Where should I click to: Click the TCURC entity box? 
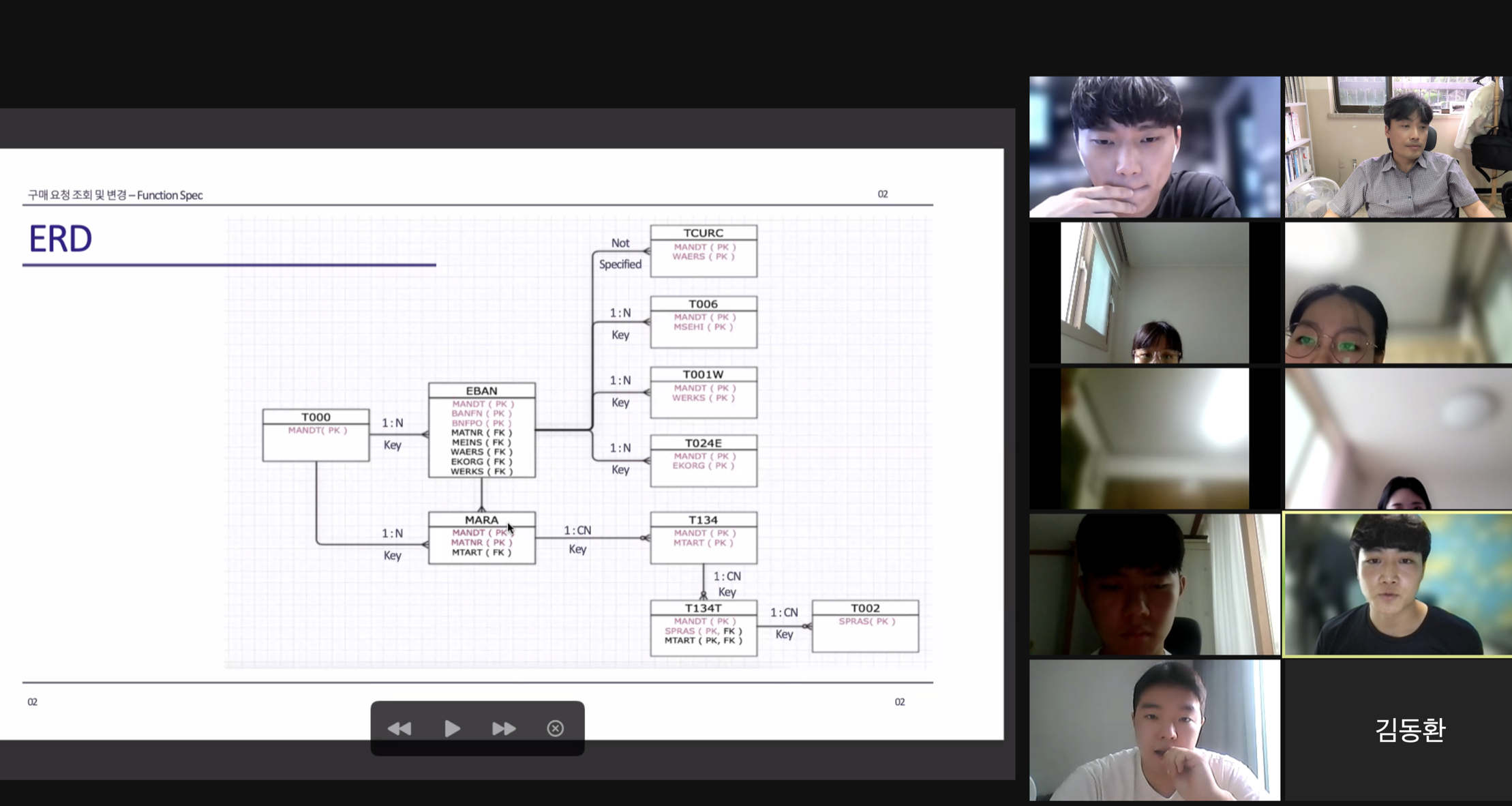point(703,250)
